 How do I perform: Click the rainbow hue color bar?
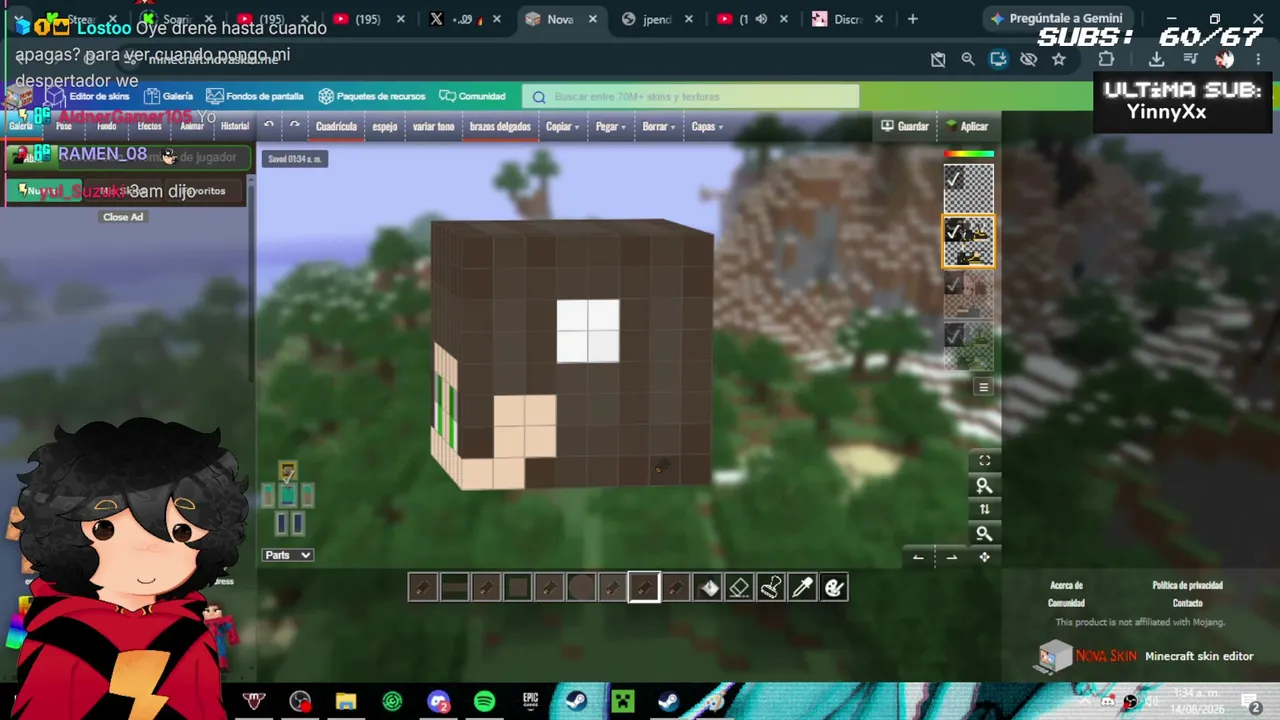[969, 154]
